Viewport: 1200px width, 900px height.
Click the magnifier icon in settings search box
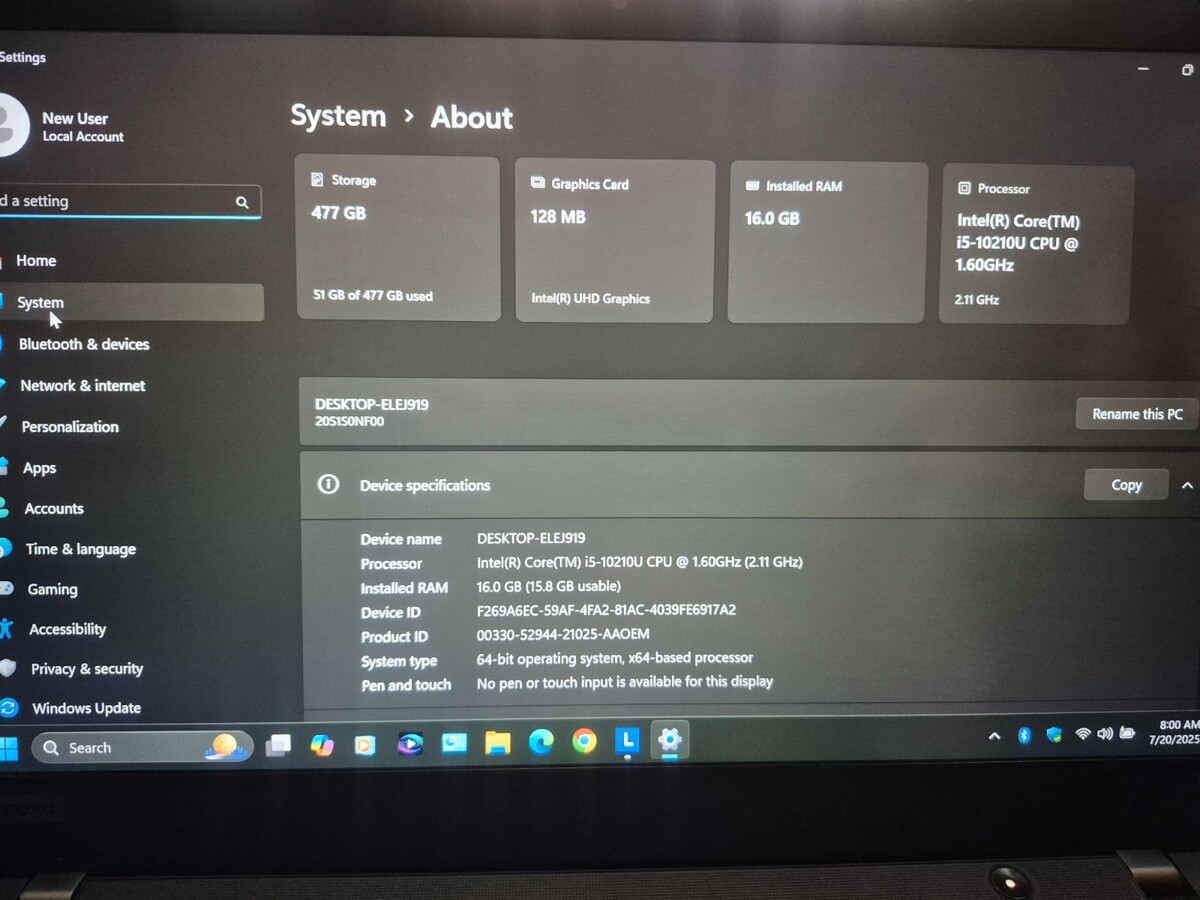coord(242,202)
